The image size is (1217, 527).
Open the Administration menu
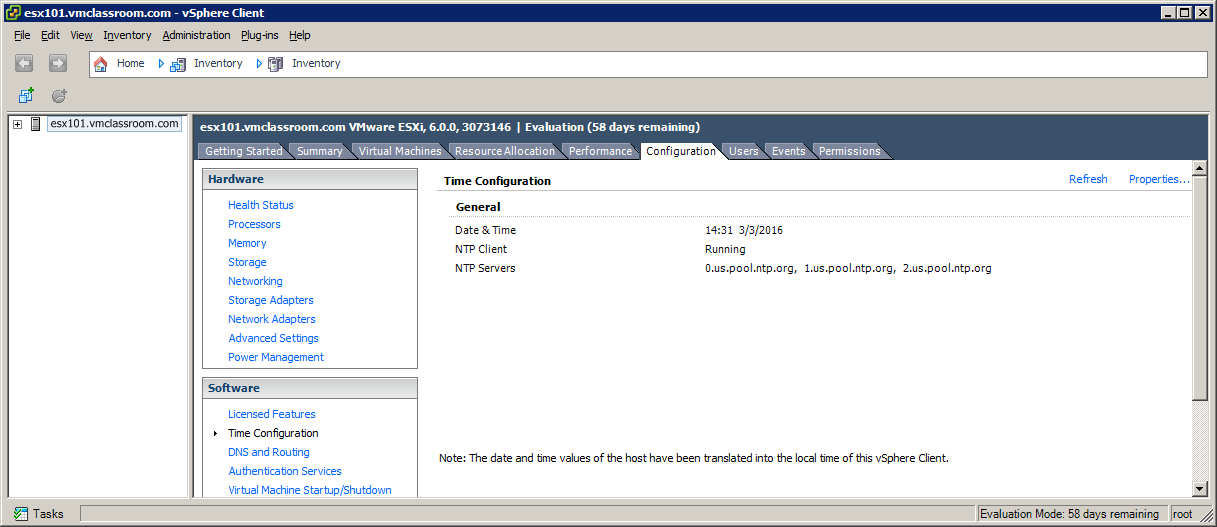pyautogui.click(x=196, y=35)
